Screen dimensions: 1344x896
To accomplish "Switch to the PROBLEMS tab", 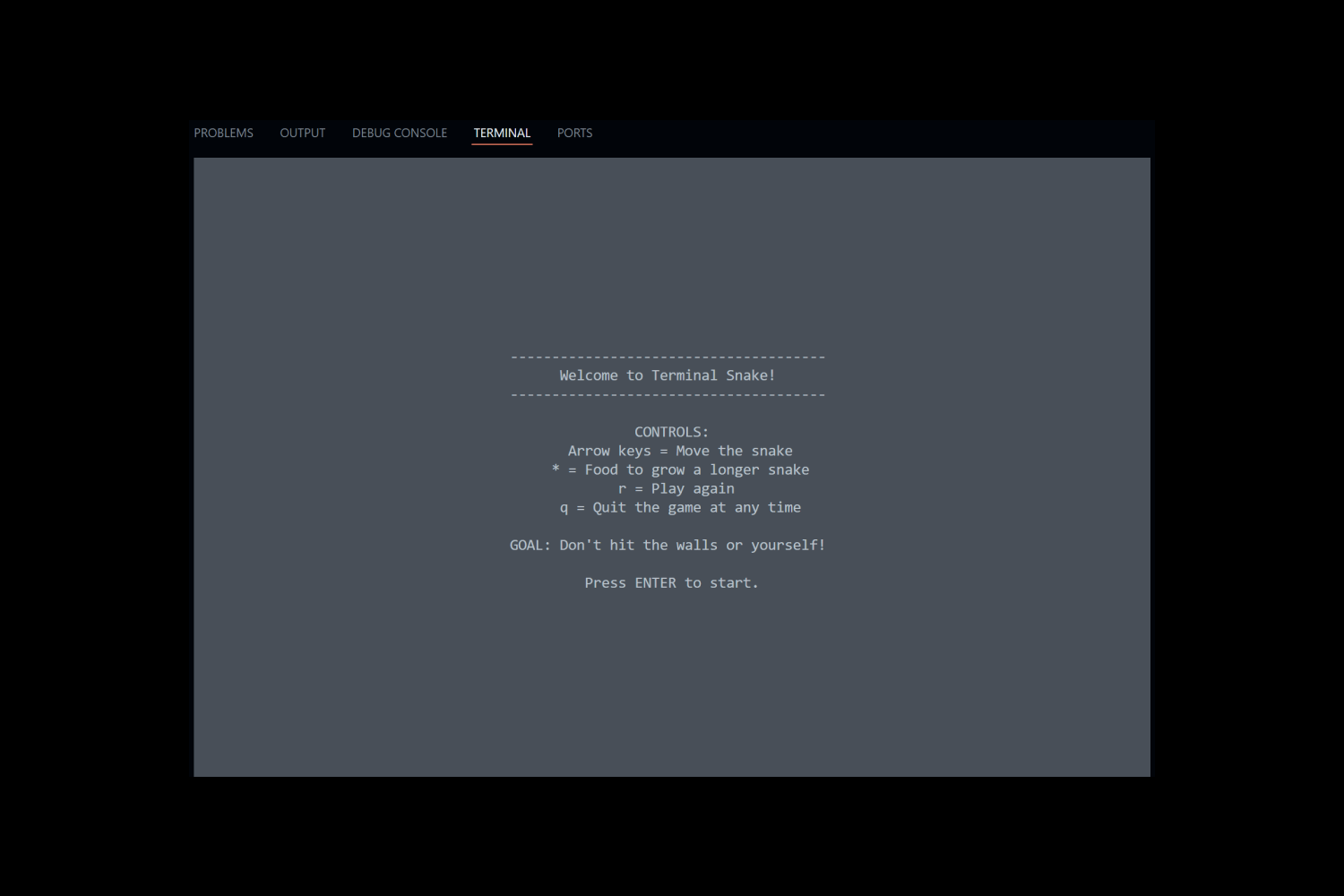I will point(223,133).
